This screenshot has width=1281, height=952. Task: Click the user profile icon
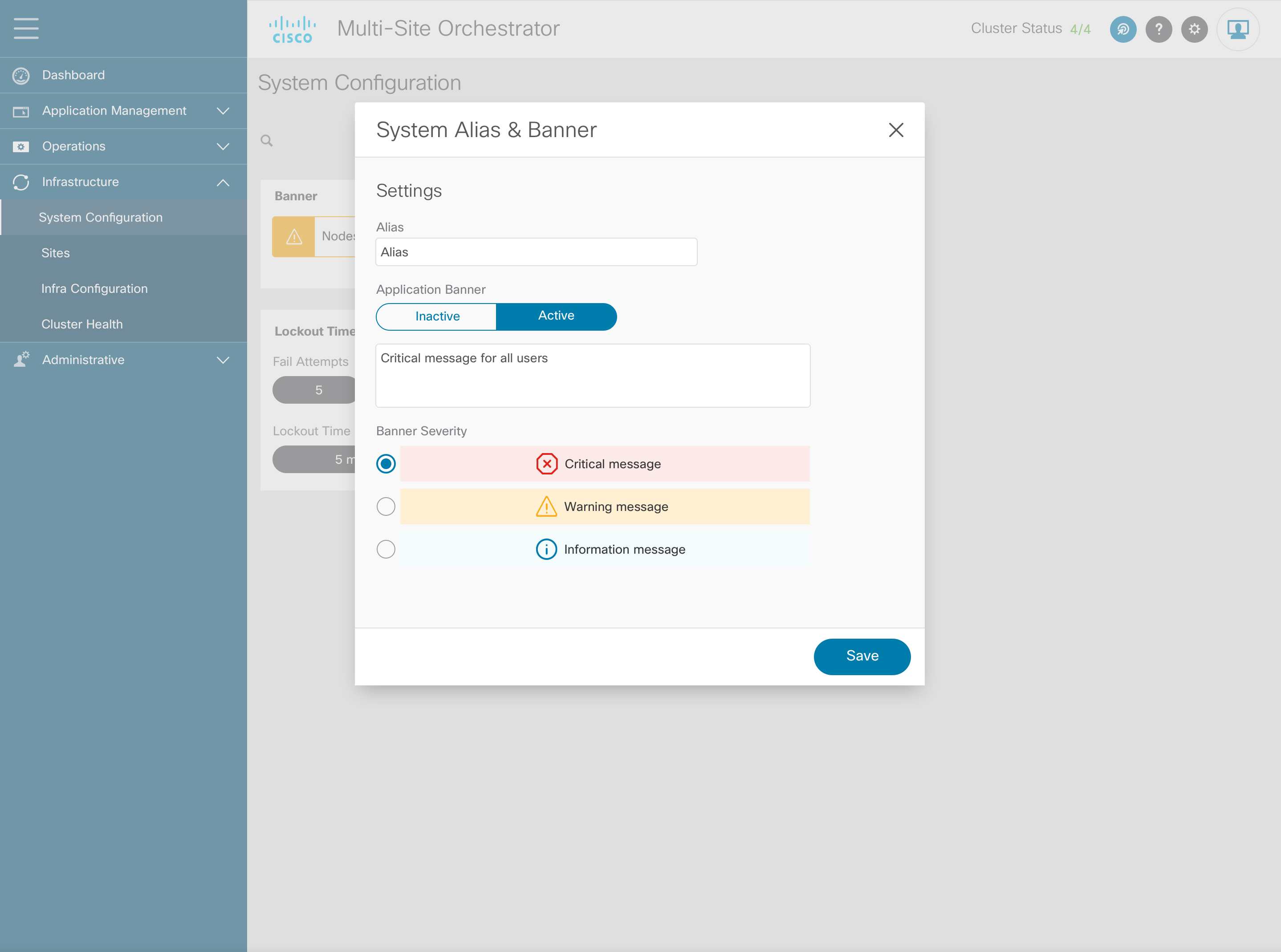click(x=1237, y=29)
